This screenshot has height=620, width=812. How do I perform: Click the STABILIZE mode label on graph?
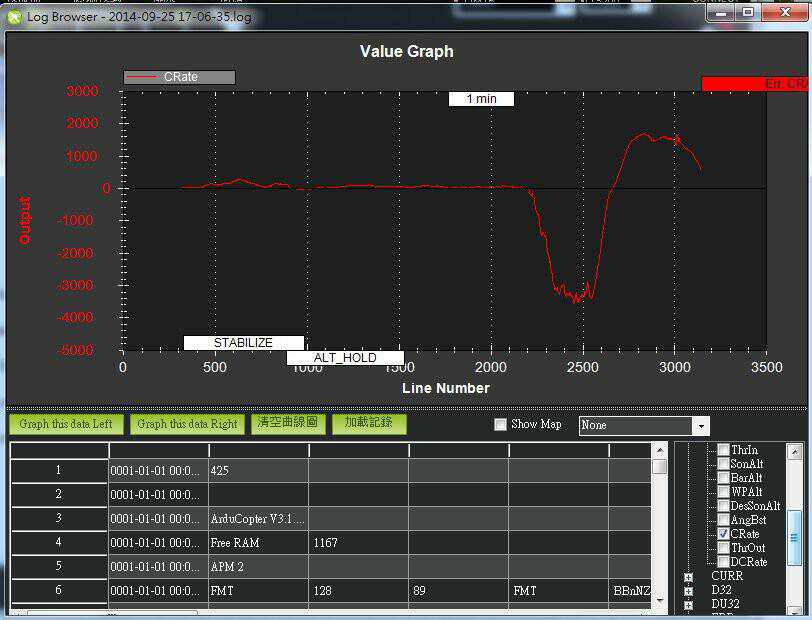[x=243, y=343]
